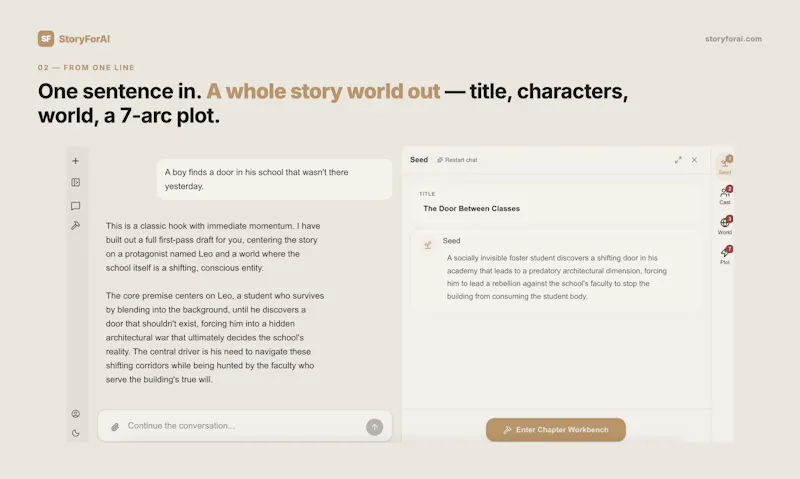Click the Continue the conversation input field
This screenshot has width=800, height=479.
(x=245, y=426)
